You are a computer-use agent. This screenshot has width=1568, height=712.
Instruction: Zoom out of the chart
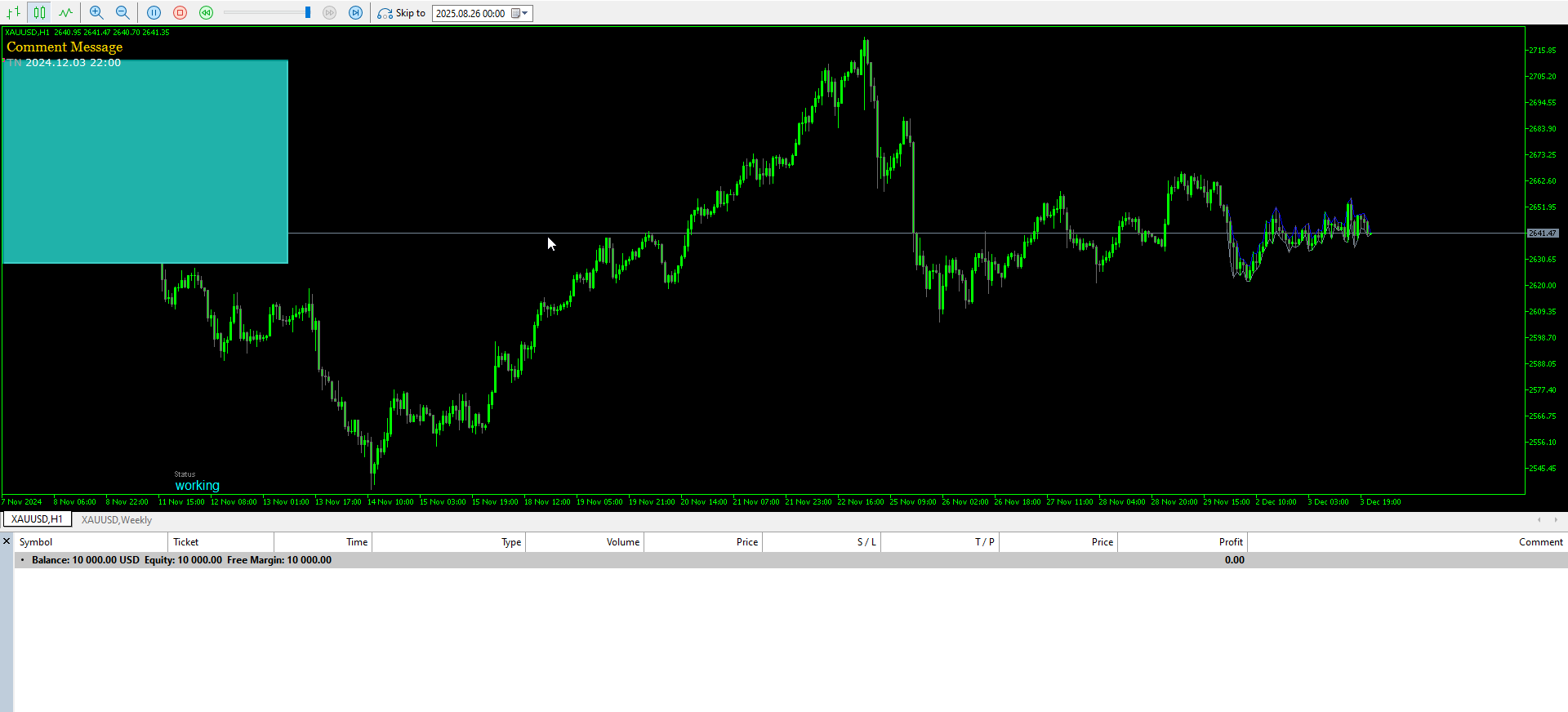click(122, 12)
